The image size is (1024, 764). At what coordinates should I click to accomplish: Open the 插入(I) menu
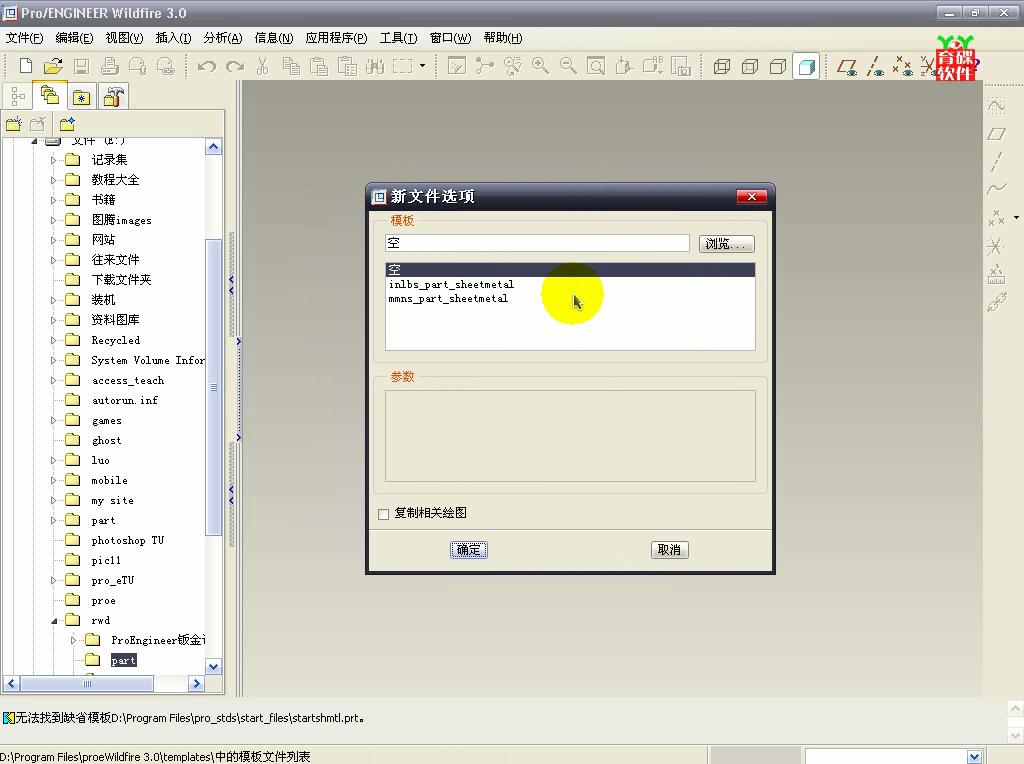coord(173,38)
